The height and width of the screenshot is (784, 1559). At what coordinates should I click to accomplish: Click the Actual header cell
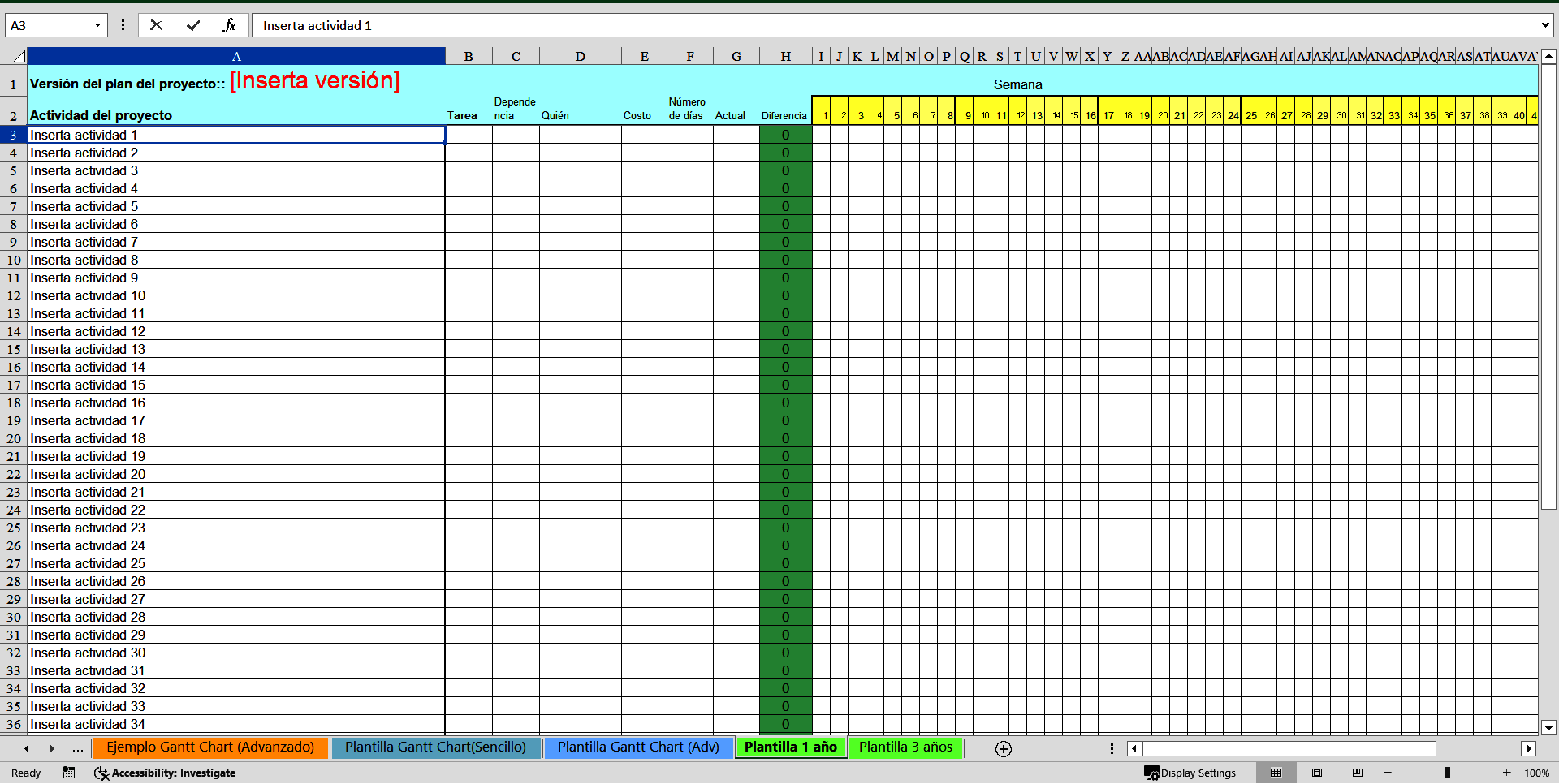pyautogui.click(x=736, y=110)
